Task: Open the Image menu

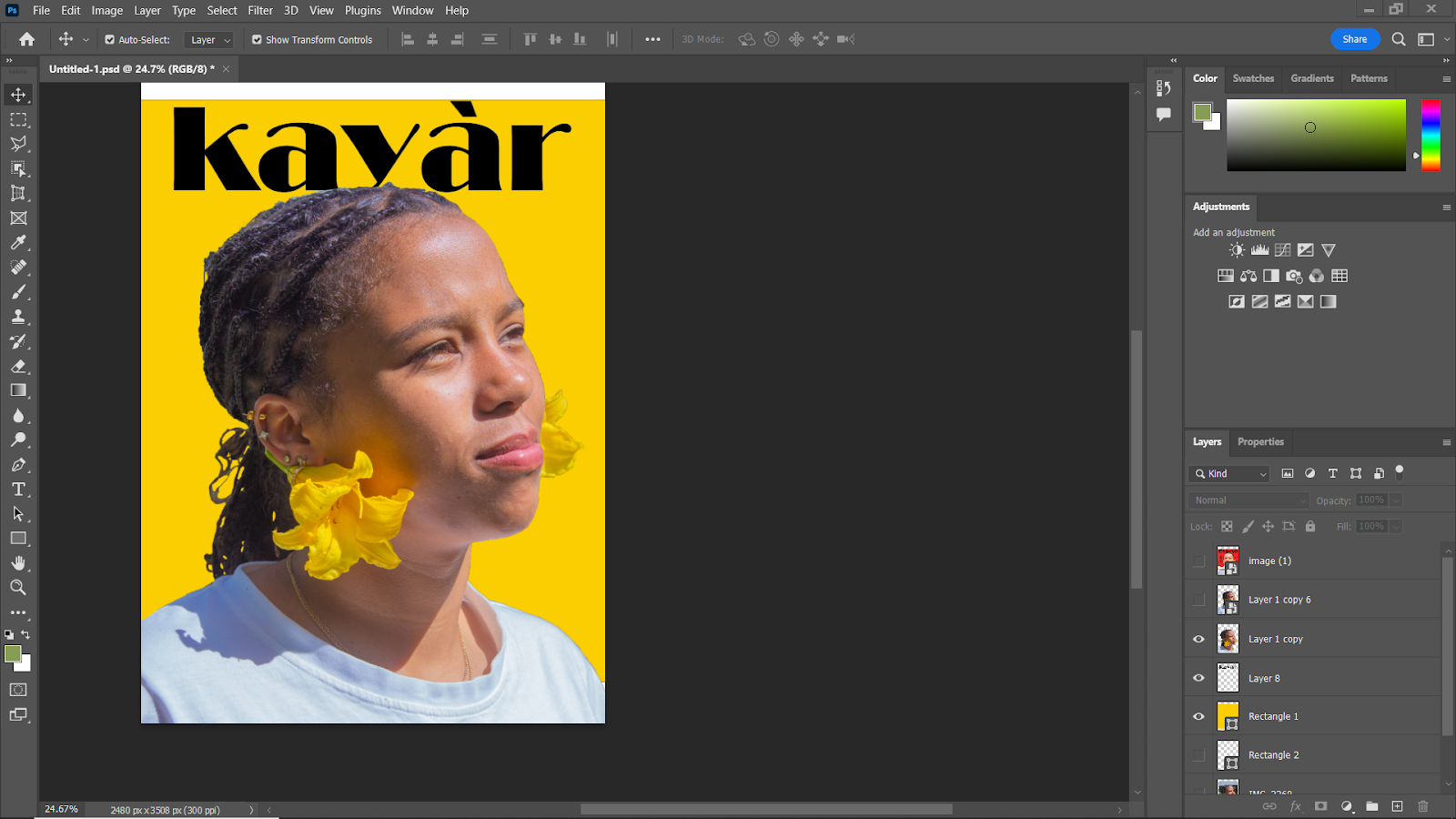Action: [107, 10]
